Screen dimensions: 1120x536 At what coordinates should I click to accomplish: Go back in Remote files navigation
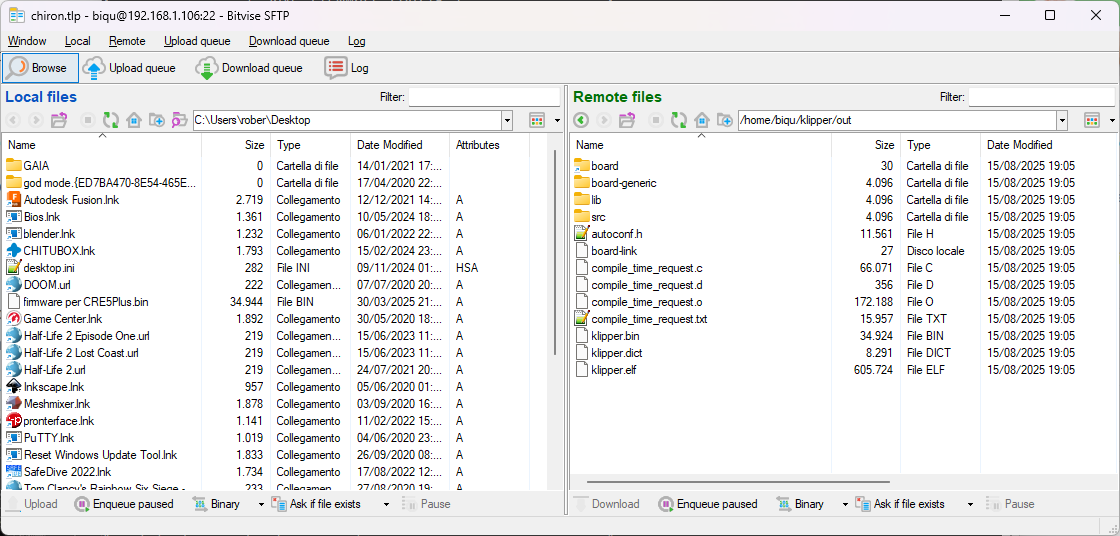coord(581,120)
